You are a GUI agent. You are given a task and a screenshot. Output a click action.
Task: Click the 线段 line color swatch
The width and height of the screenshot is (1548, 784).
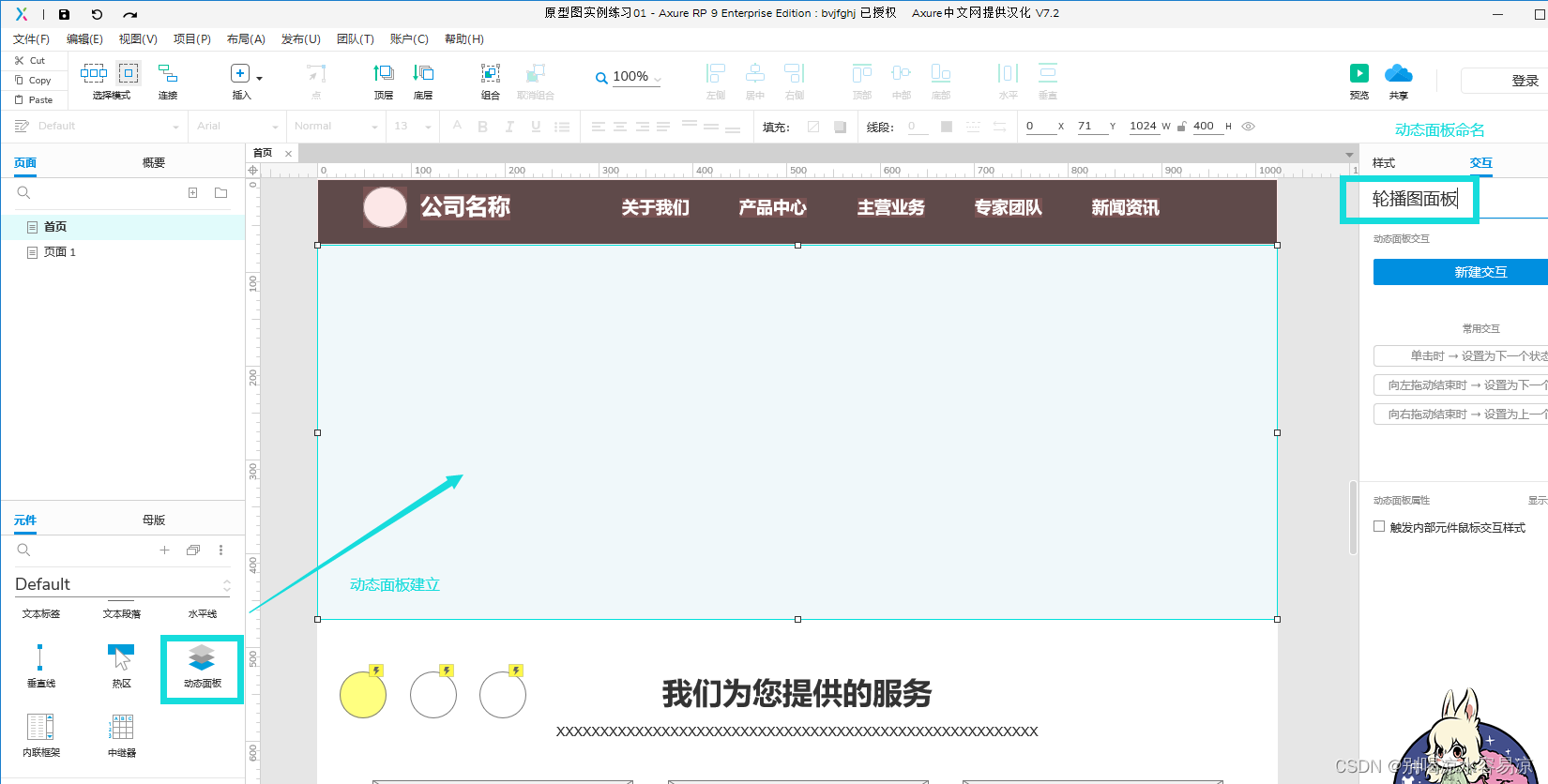(x=947, y=127)
